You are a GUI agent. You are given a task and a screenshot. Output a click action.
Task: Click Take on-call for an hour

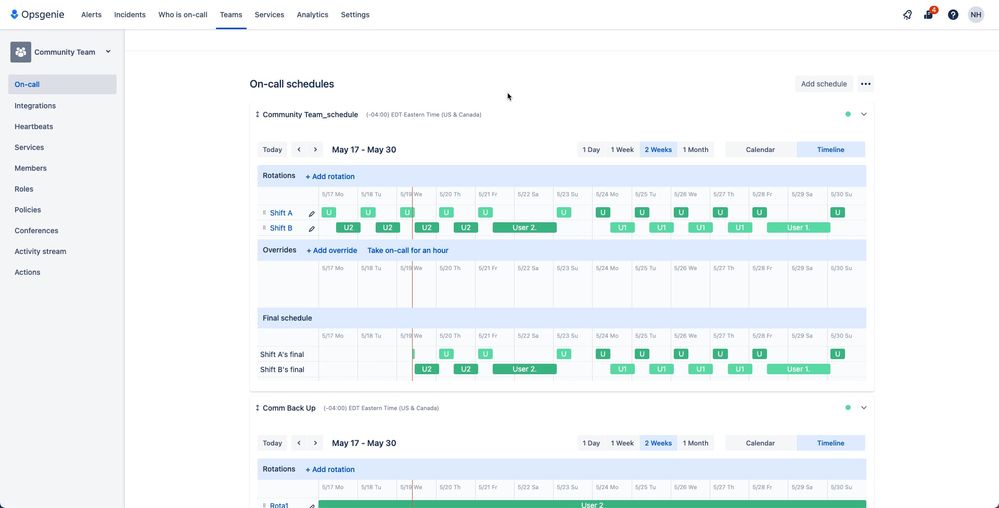point(408,250)
